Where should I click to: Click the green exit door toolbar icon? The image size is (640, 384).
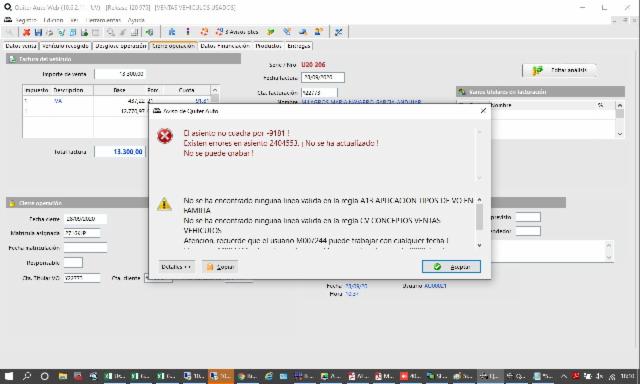[150, 32]
